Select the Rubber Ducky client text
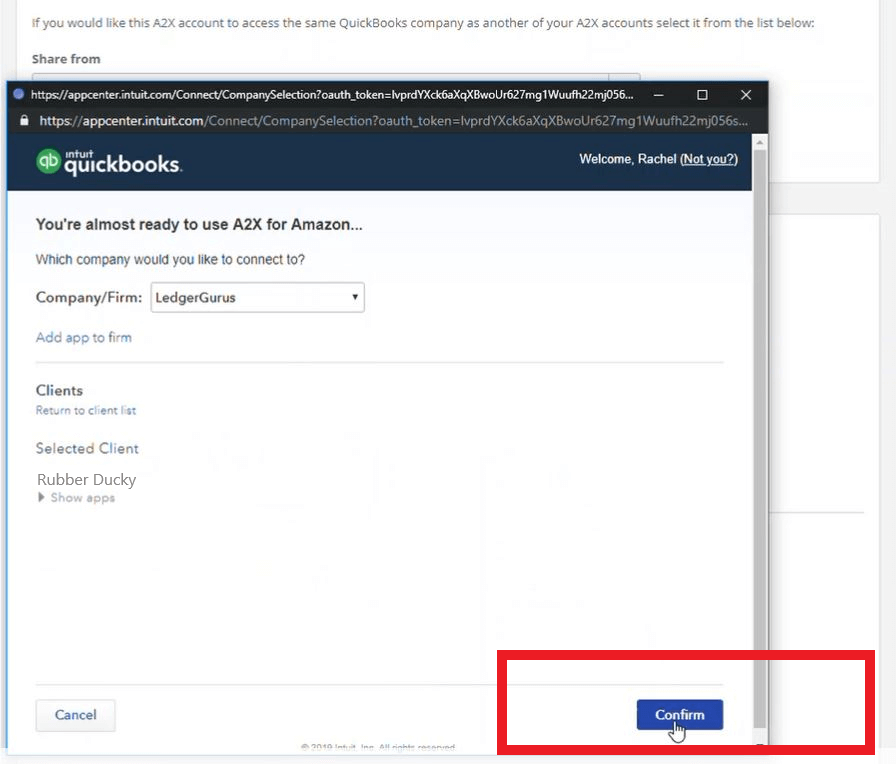This screenshot has width=896, height=764. [86, 479]
